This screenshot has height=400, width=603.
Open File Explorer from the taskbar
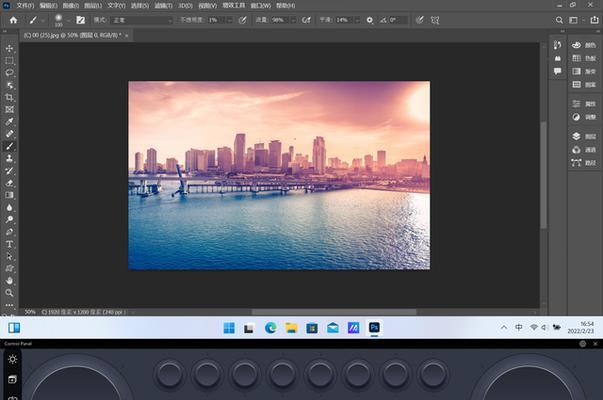pyautogui.click(x=292, y=328)
